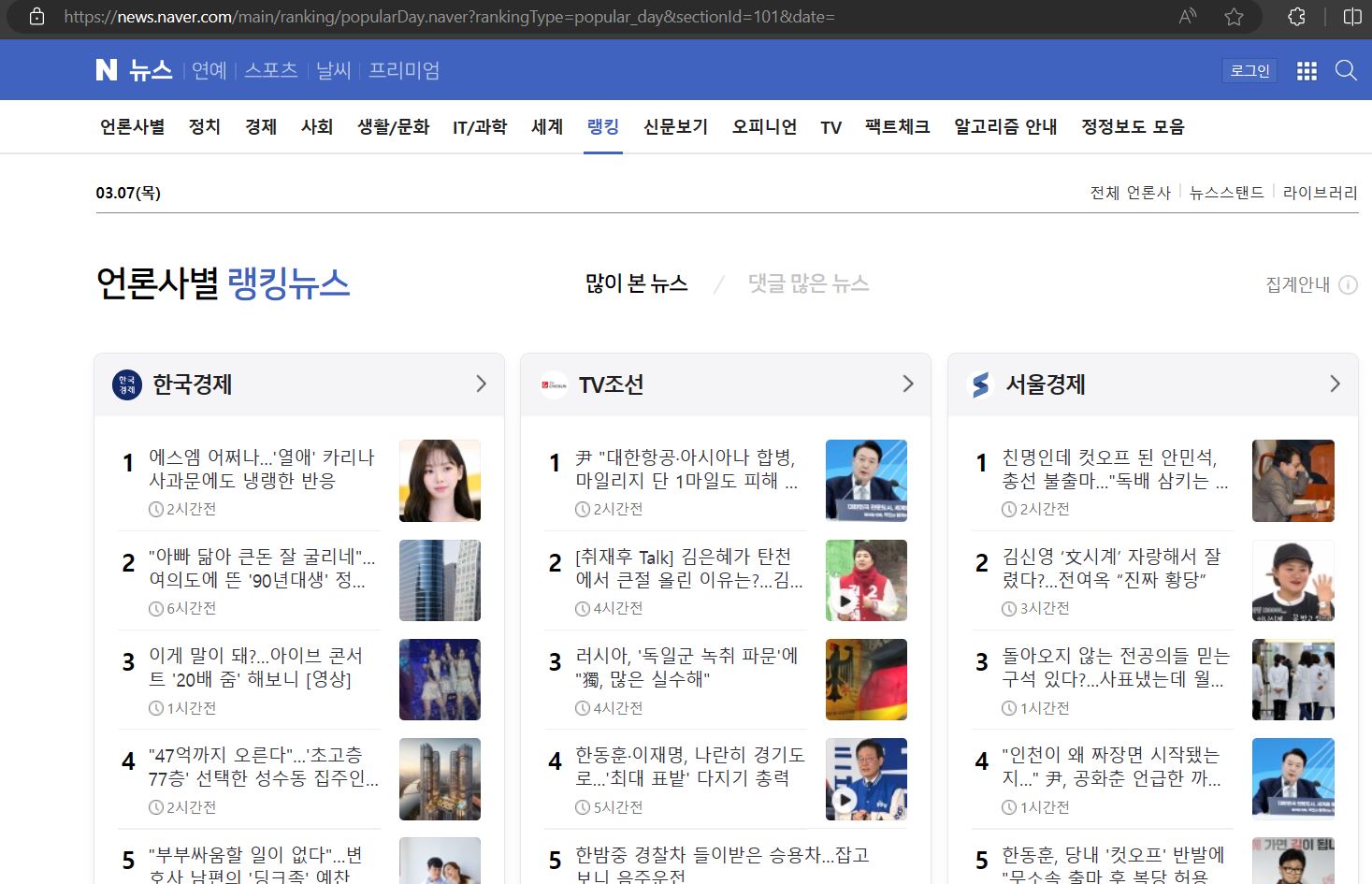1372x884 pixels.
Task: Switch to the 경제 tab
Action: point(260,126)
